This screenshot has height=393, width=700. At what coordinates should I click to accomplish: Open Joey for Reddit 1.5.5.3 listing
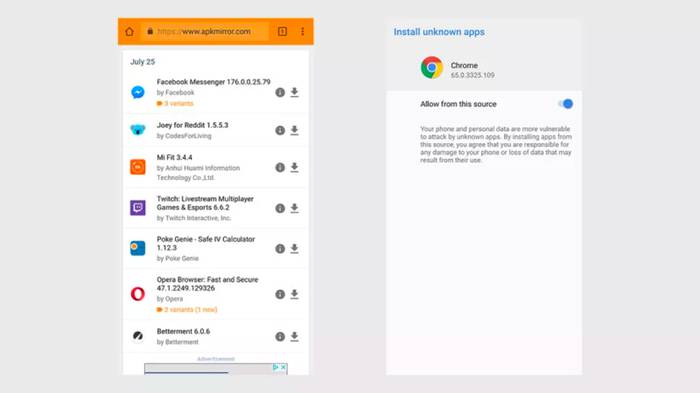click(192, 125)
